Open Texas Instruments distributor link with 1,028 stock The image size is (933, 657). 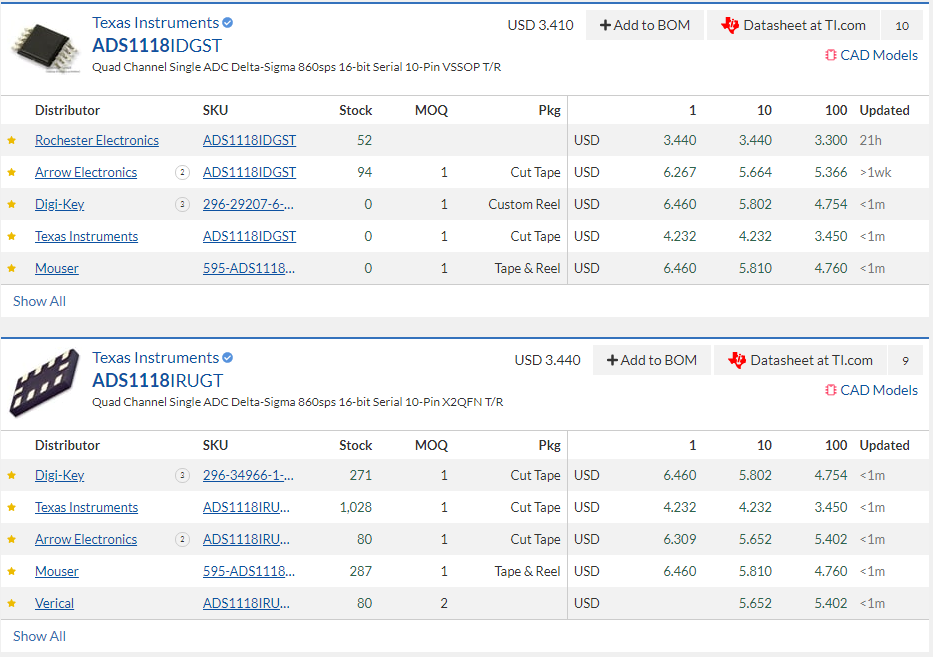(86, 508)
